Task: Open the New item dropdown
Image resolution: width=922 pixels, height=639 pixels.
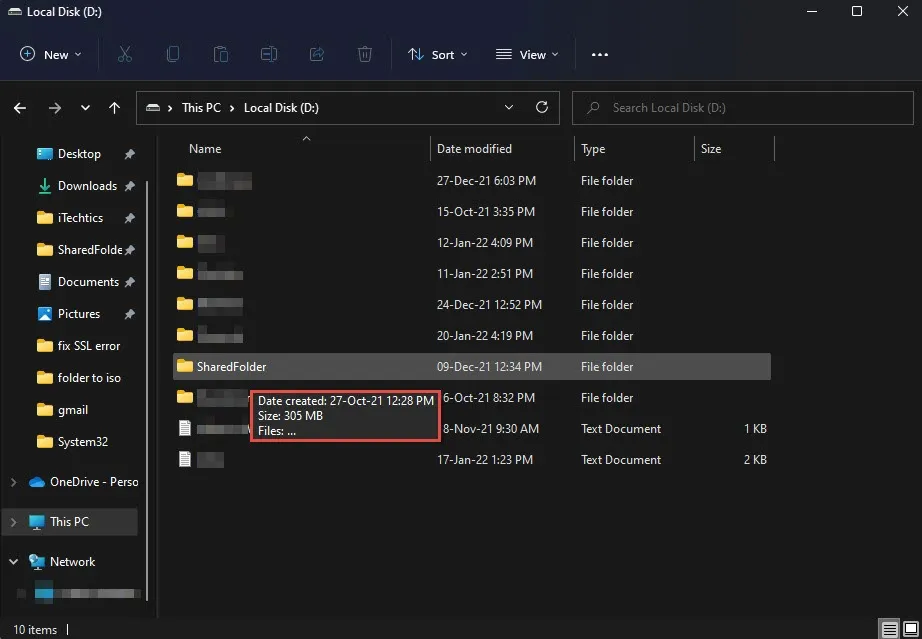Action: tap(52, 54)
